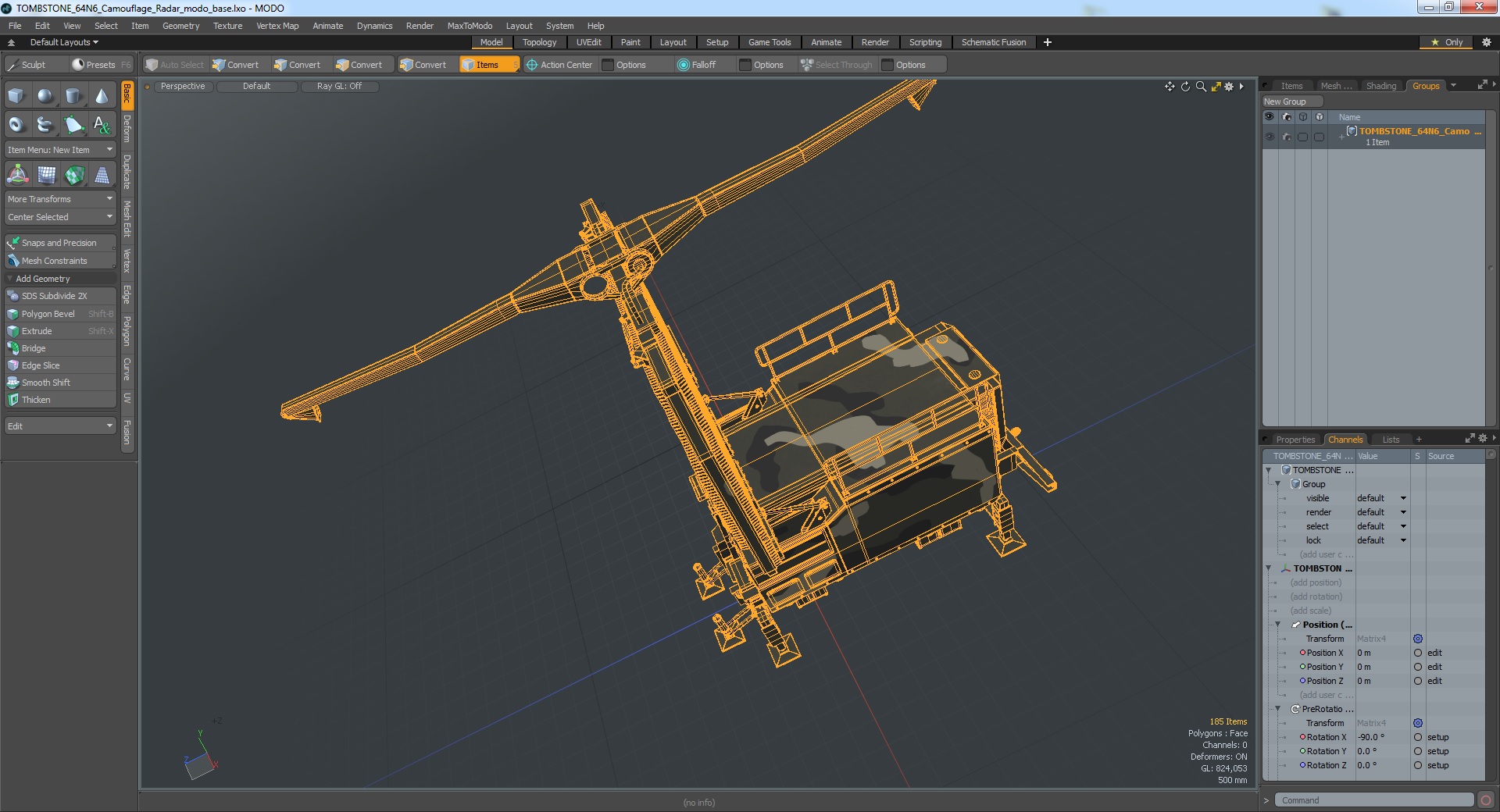Toggle Position X edit radio circle
Screen dimensions: 1500x812
point(1418,653)
